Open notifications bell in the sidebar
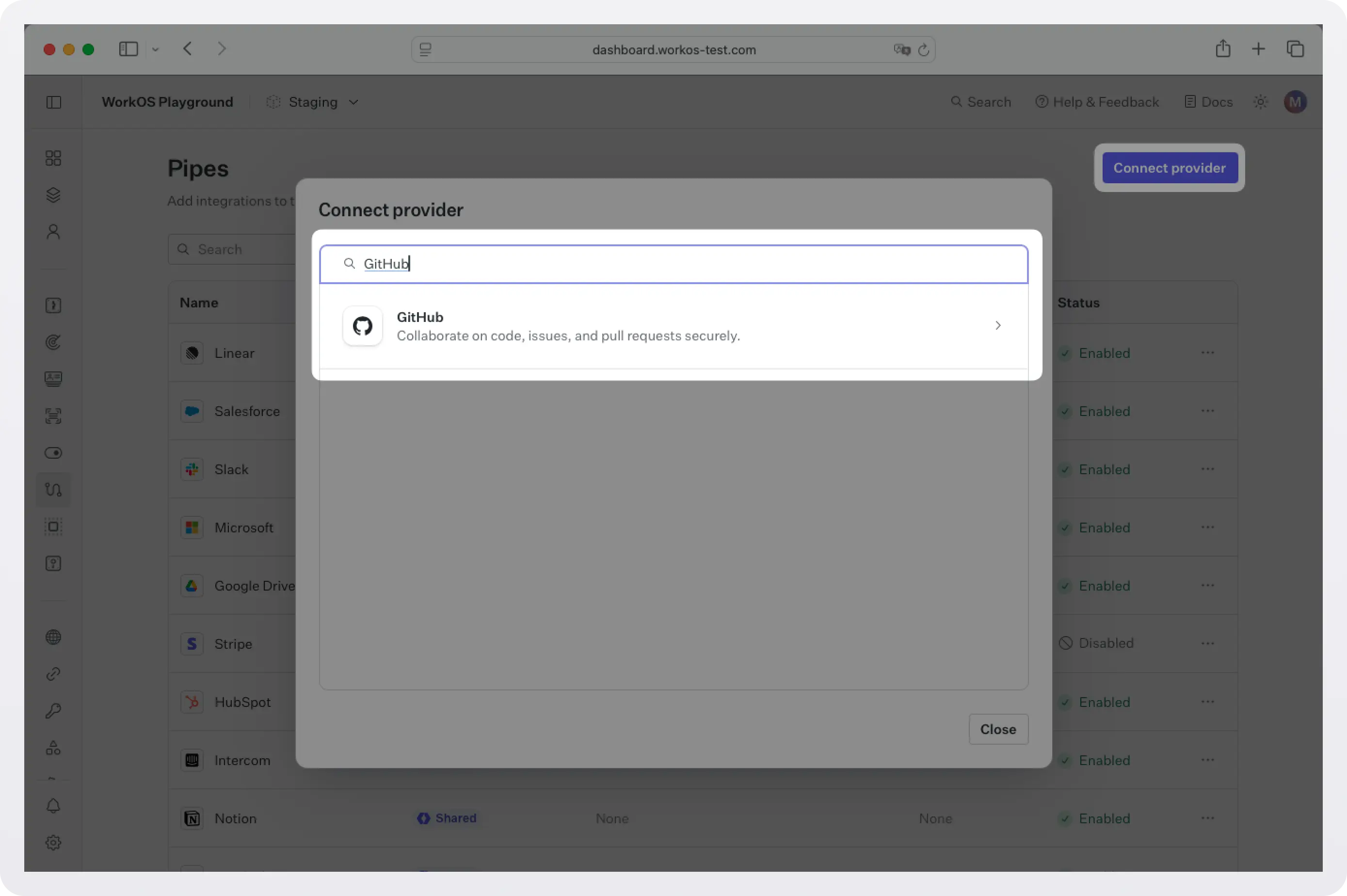The height and width of the screenshot is (896, 1347). (x=53, y=806)
